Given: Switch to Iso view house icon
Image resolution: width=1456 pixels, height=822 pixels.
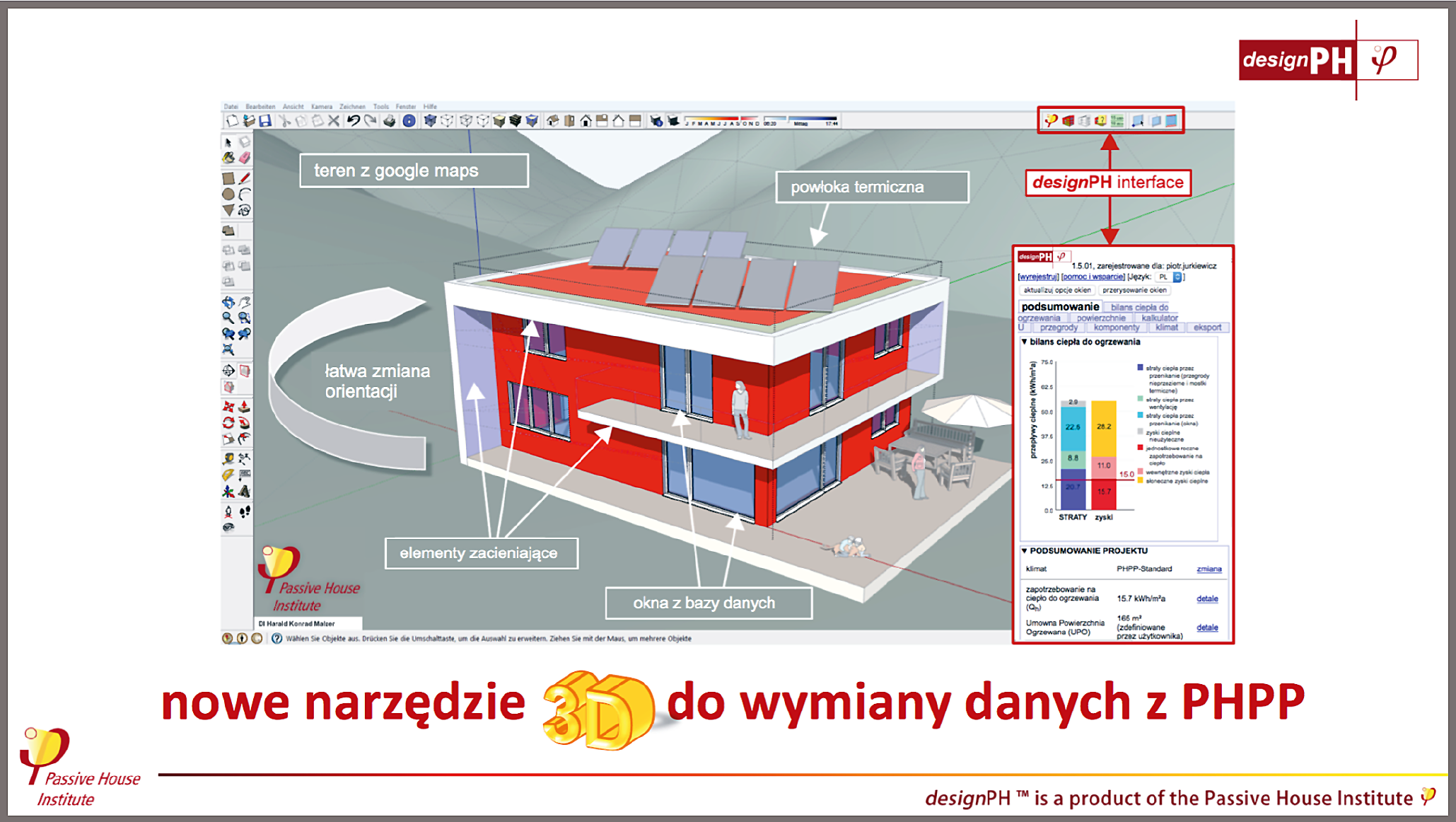Looking at the screenshot, I should coord(553,121).
